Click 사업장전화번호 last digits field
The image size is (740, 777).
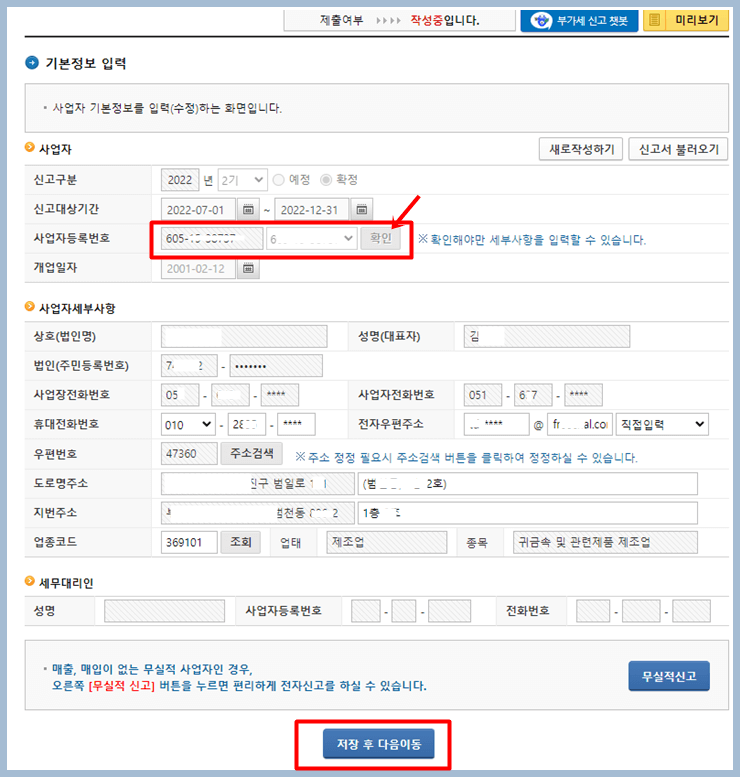pos(280,395)
